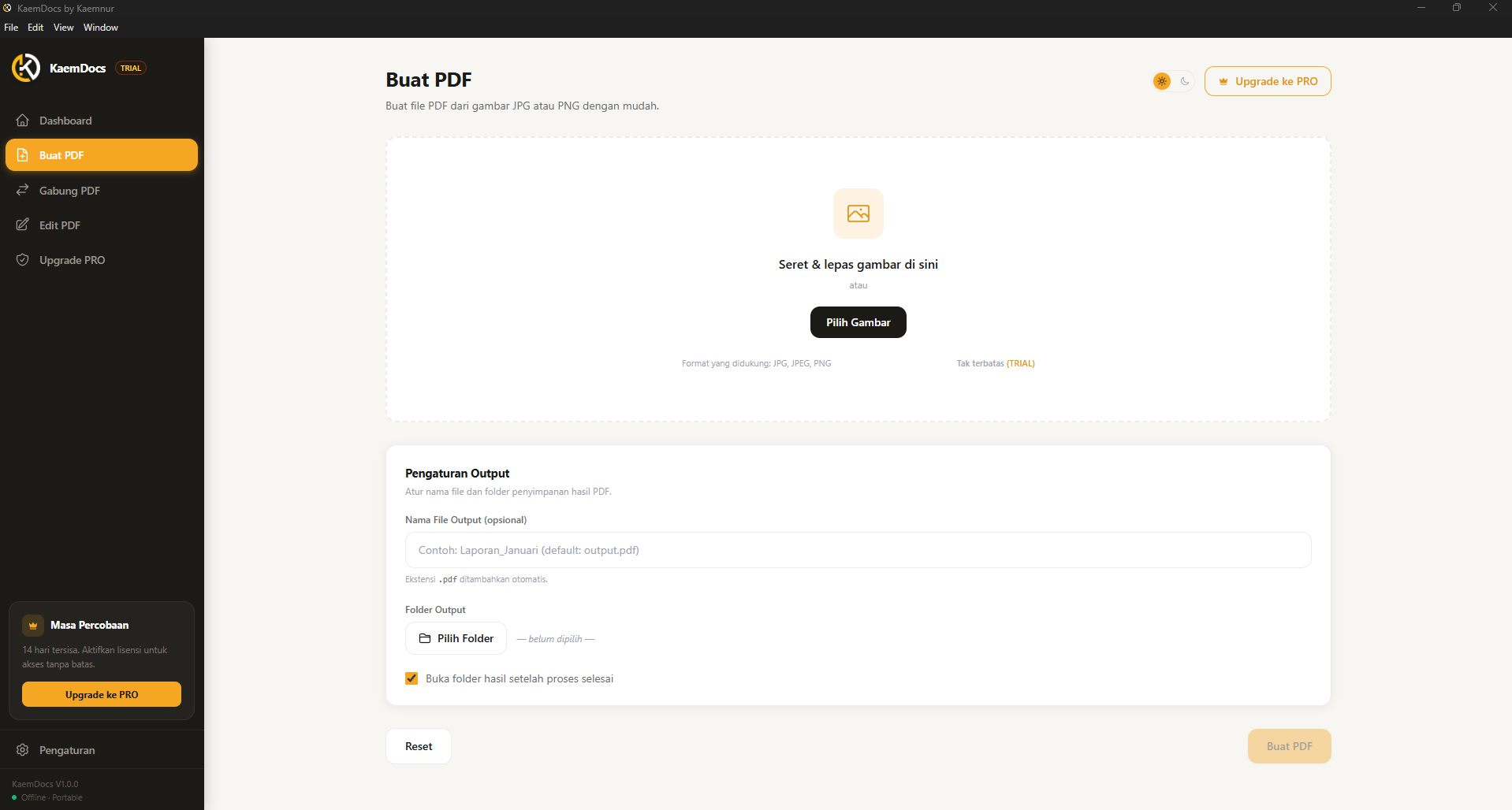Viewport: 1512px width, 810px height.
Task: Open Edit PDF pencil icon
Action: click(23, 225)
